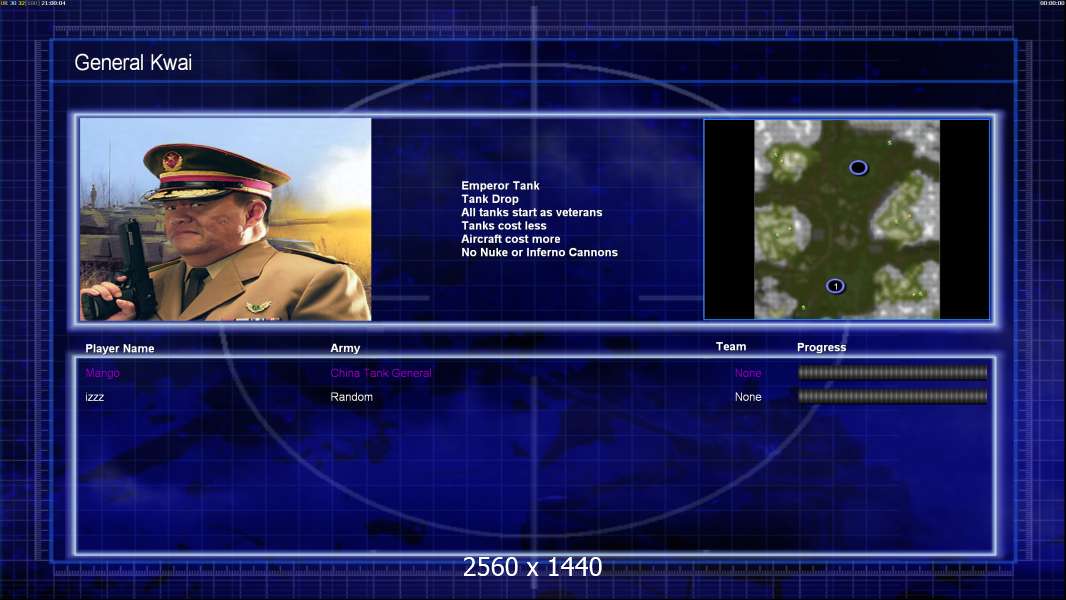1066x600 pixels.
Task: Click izzz's loading progress bar
Action: [893, 396]
